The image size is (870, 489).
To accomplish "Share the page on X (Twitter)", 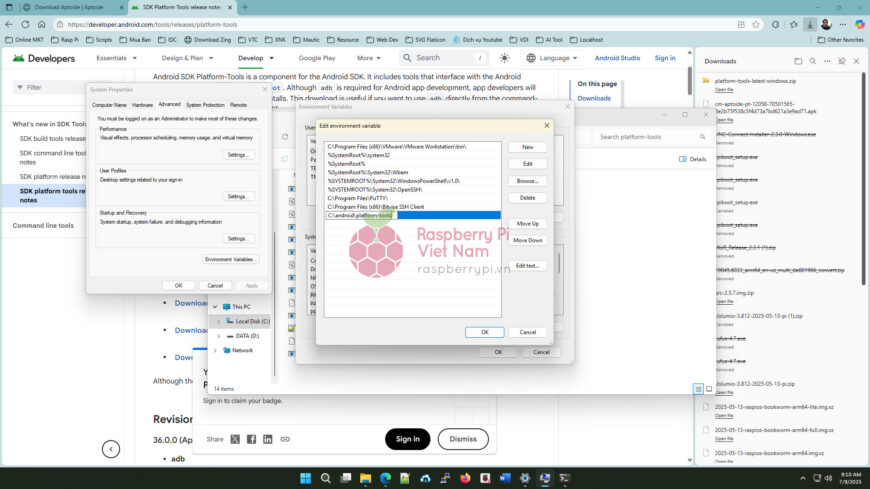I will click(x=235, y=439).
